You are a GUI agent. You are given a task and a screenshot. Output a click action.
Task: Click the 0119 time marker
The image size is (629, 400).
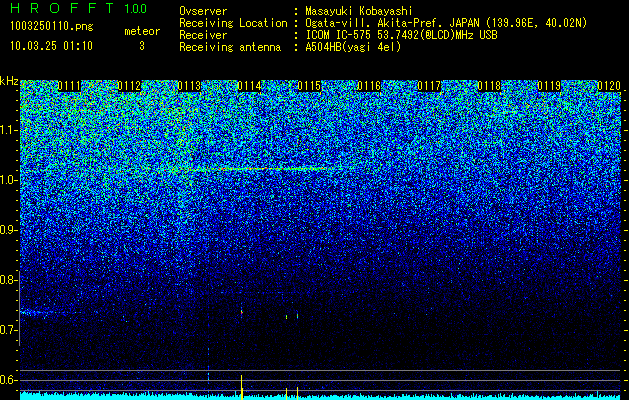click(549, 86)
